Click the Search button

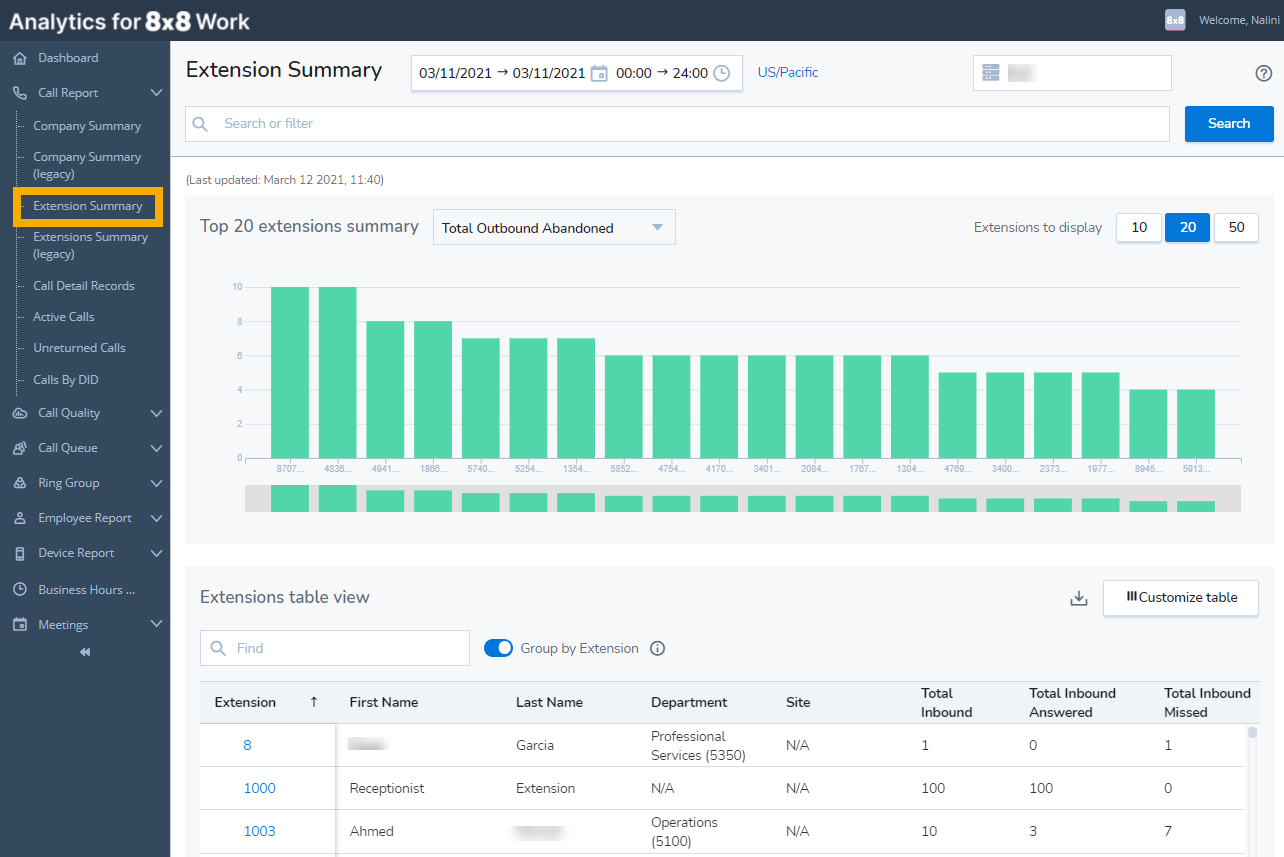[1228, 123]
